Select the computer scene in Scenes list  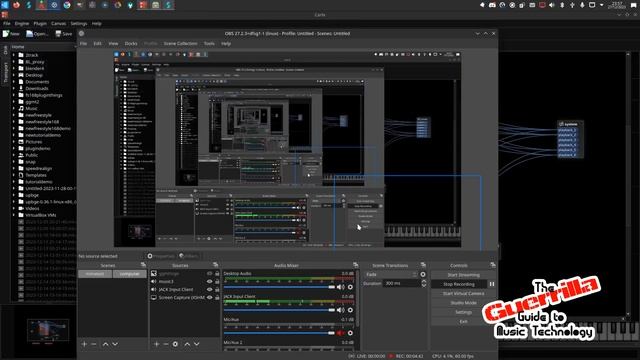[129, 274]
